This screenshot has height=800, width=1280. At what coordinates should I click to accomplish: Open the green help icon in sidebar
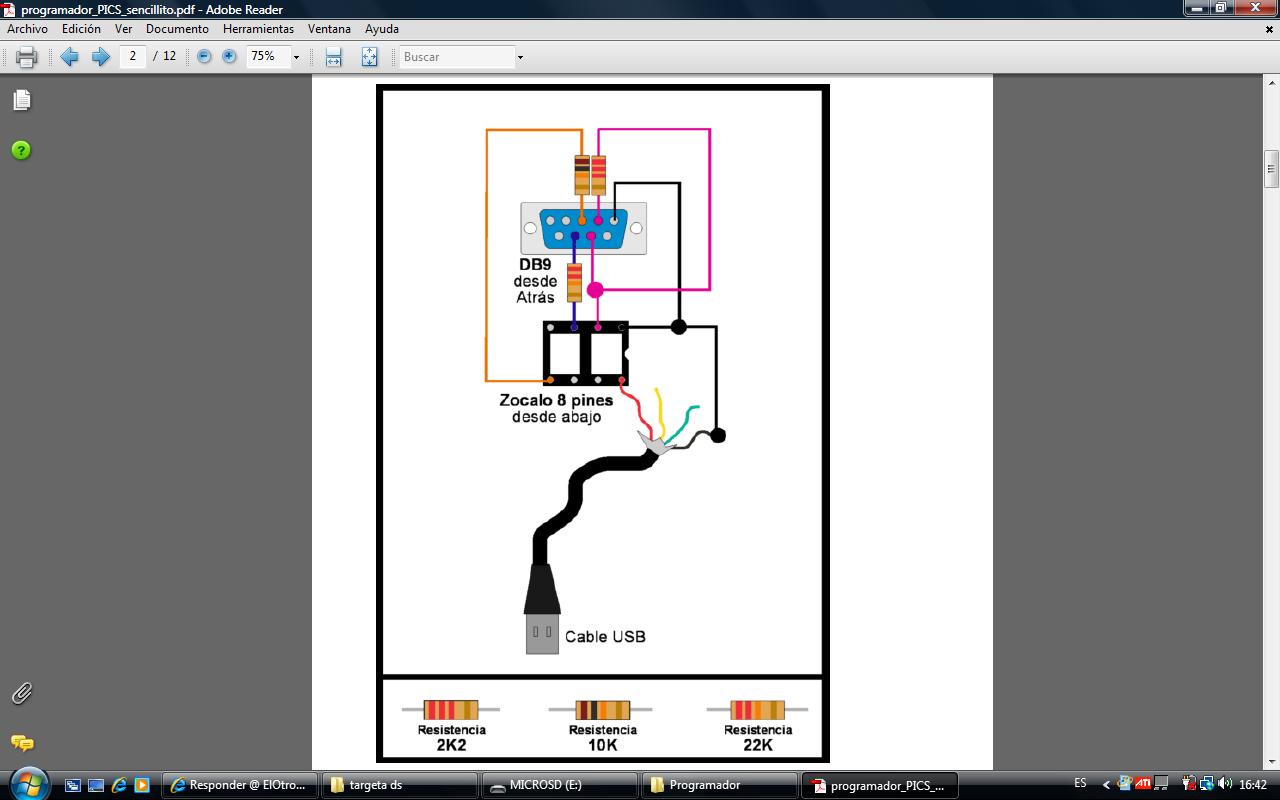pos(21,150)
